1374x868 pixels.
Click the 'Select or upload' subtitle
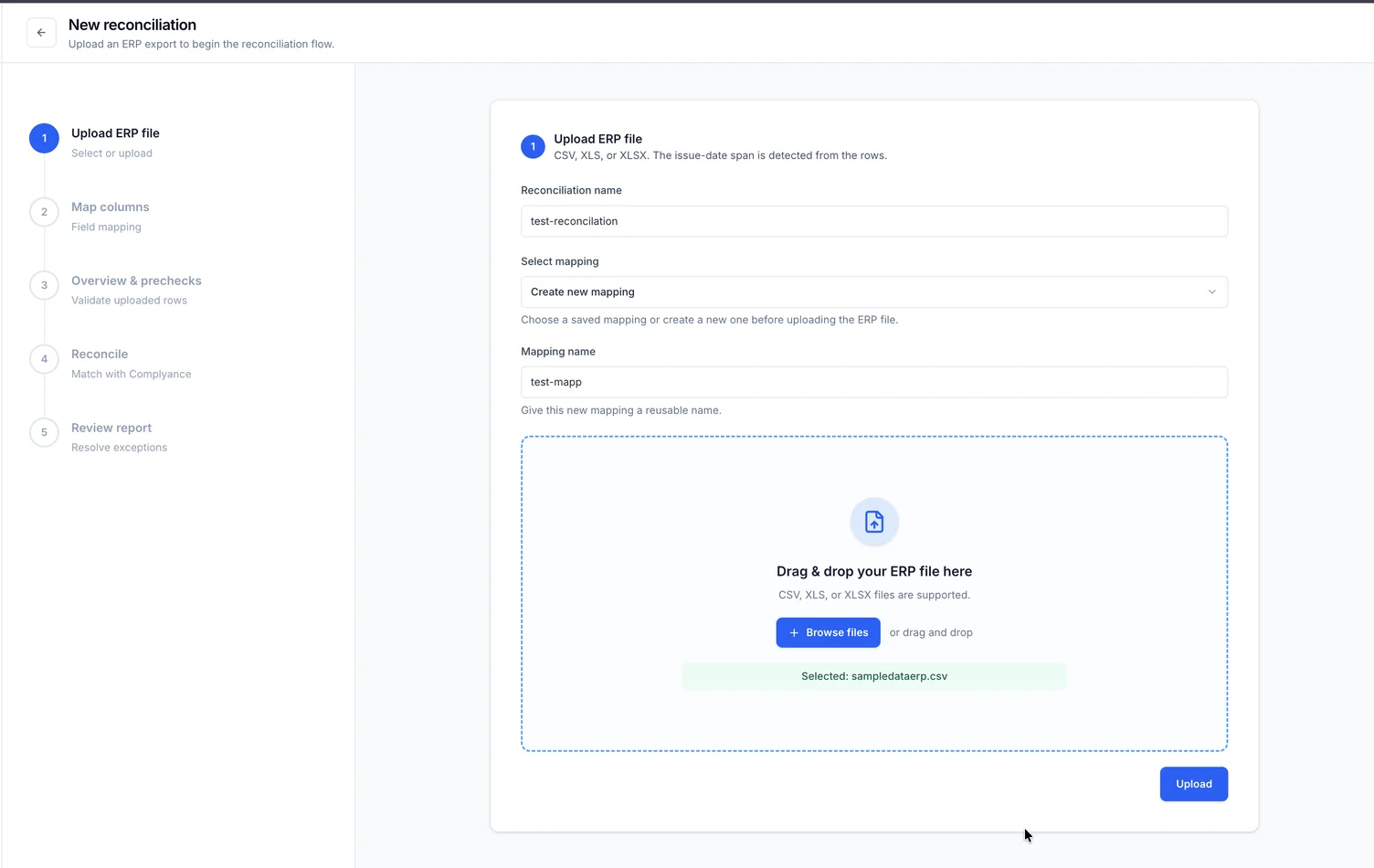pyautogui.click(x=111, y=153)
